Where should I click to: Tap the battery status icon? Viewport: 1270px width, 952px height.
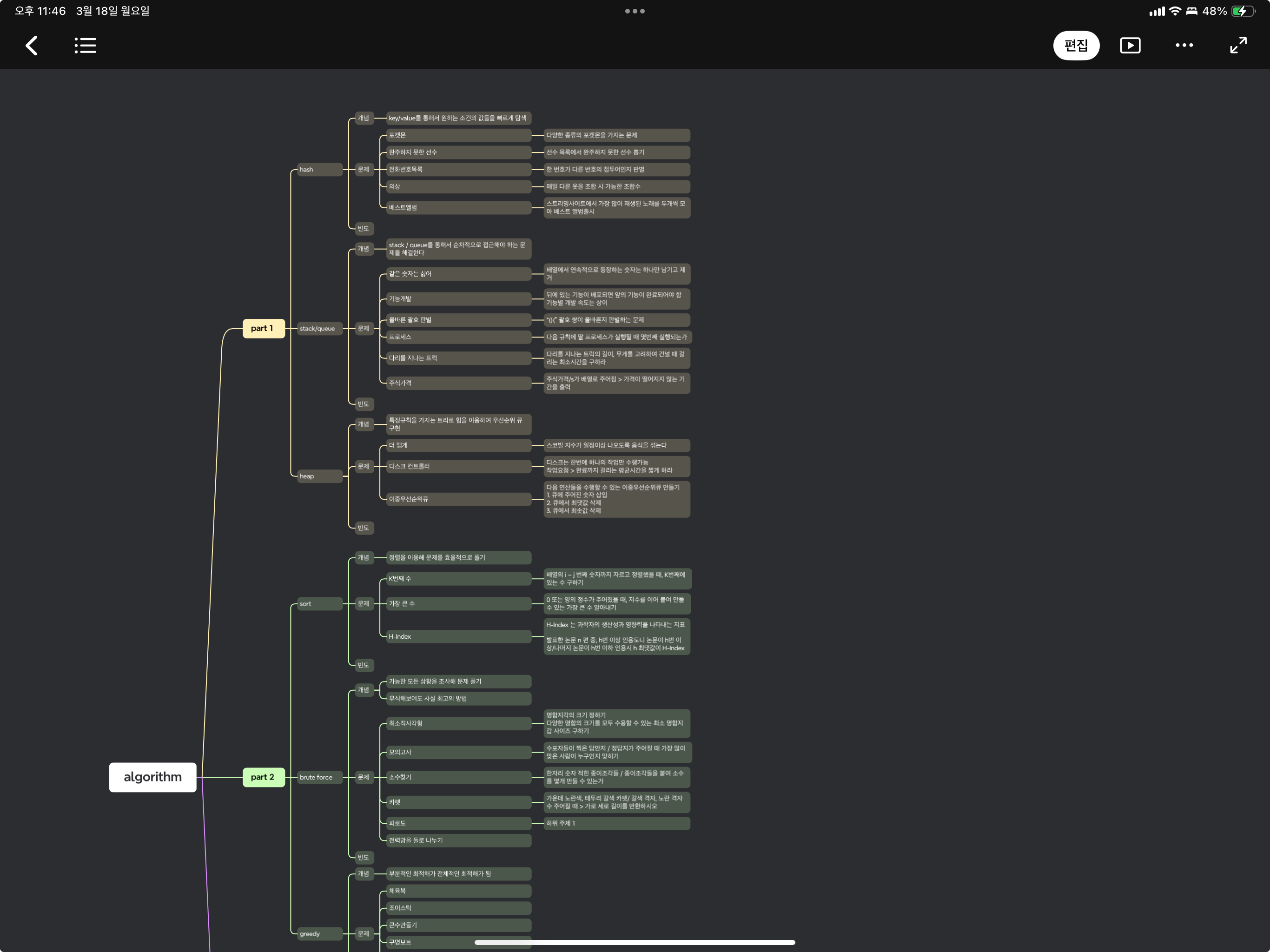point(1244,11)
